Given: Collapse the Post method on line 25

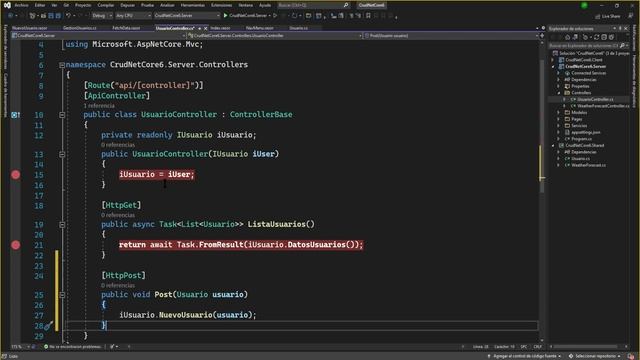Looking at the screenshot, I should click(62, 295).
